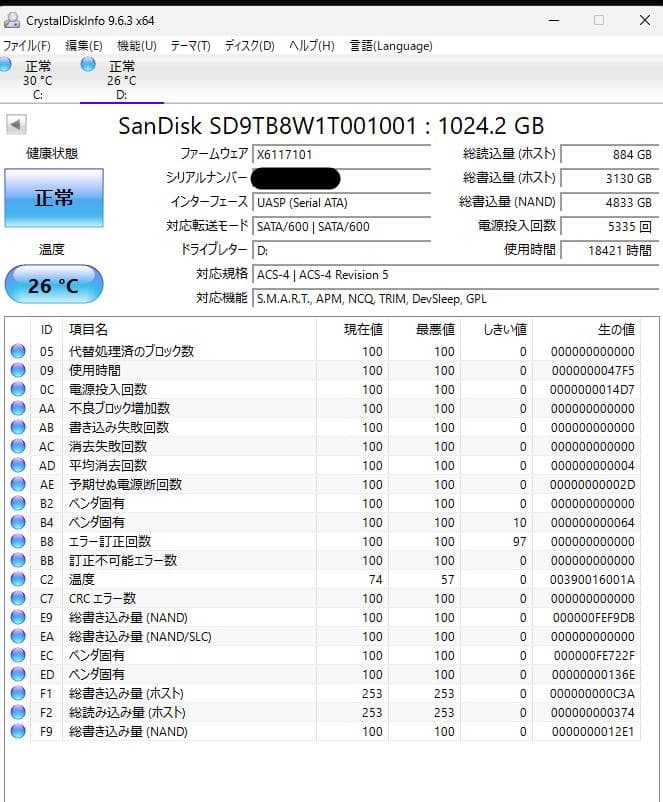Click the 最悪値 column header
The image size is (663, 802).
point(425,329)
